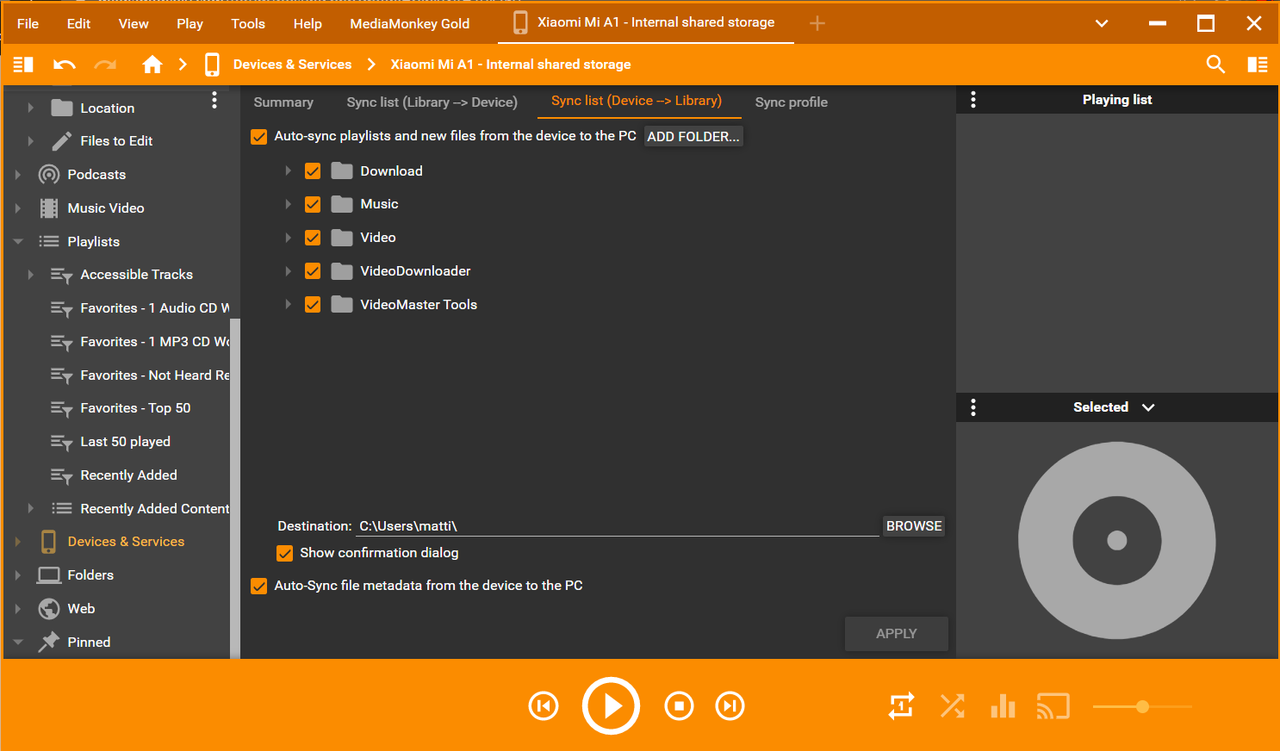Click the BROWSE button
The image size is (1280, 751).
[914, 526]
